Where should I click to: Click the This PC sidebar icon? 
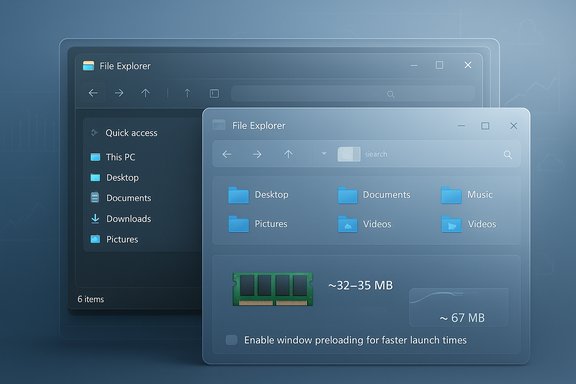[x=95, y=157]
